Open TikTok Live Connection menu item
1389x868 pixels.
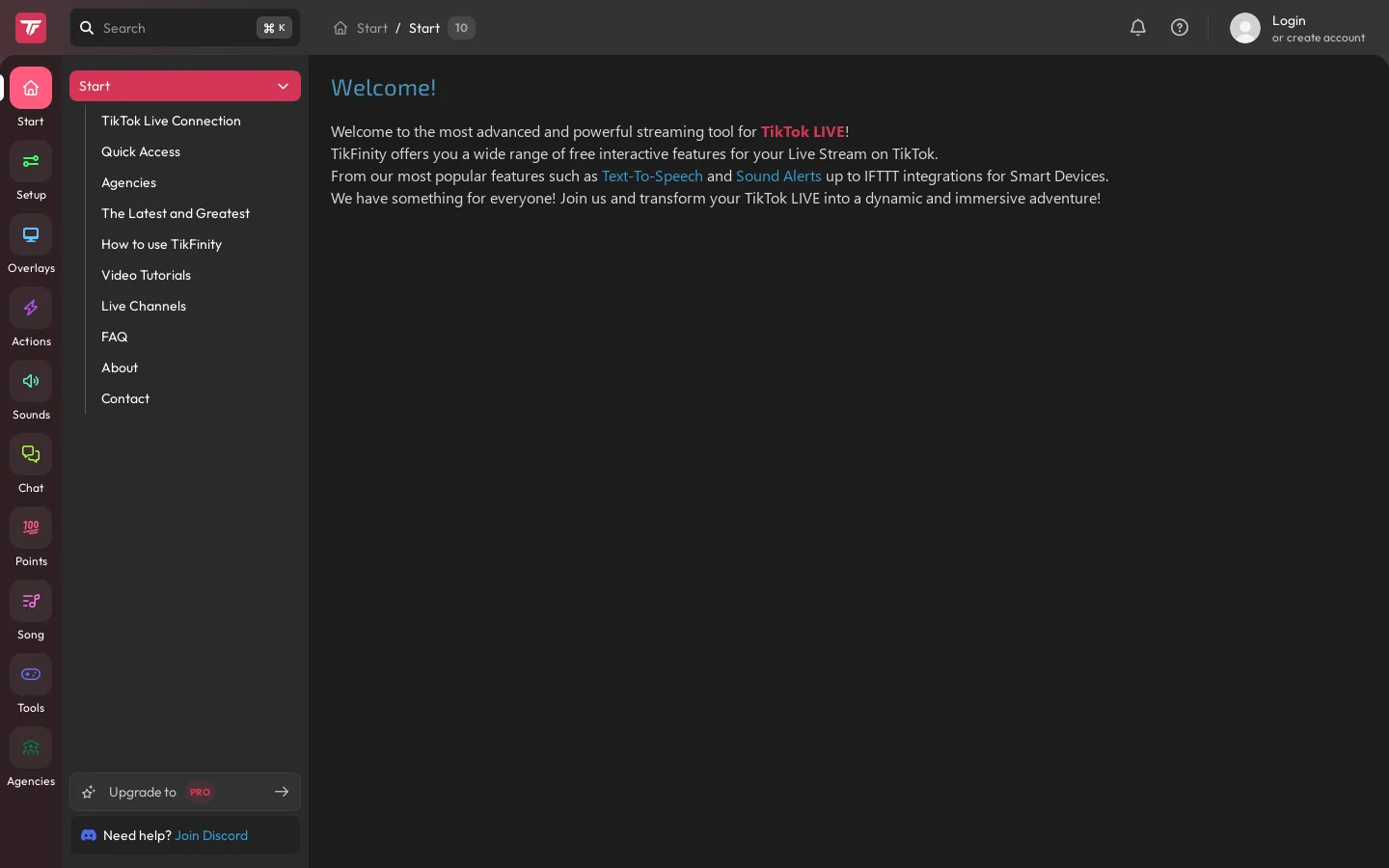(x=171, y=121)
